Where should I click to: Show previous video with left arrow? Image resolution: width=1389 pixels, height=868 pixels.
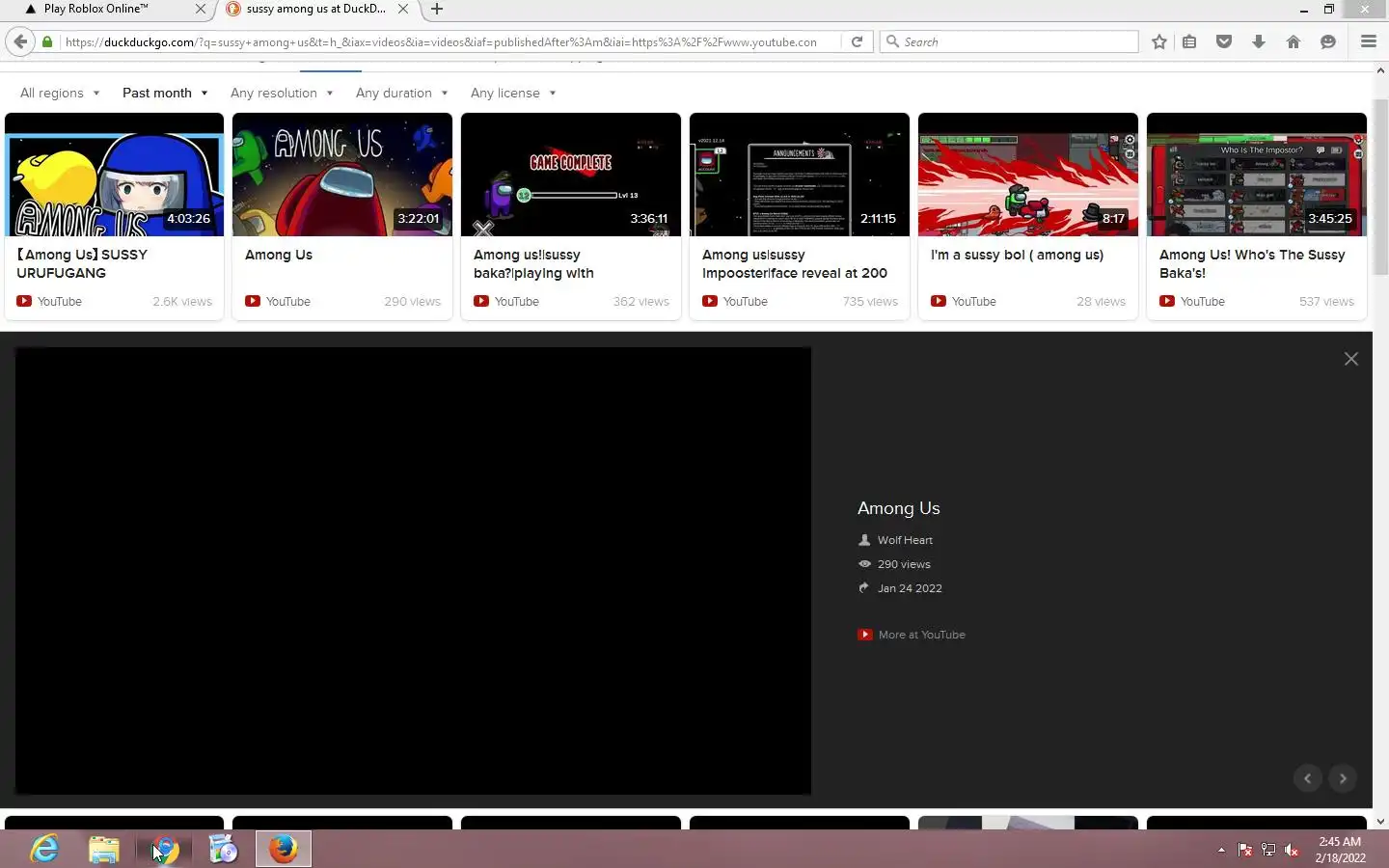coord(1308,778)
